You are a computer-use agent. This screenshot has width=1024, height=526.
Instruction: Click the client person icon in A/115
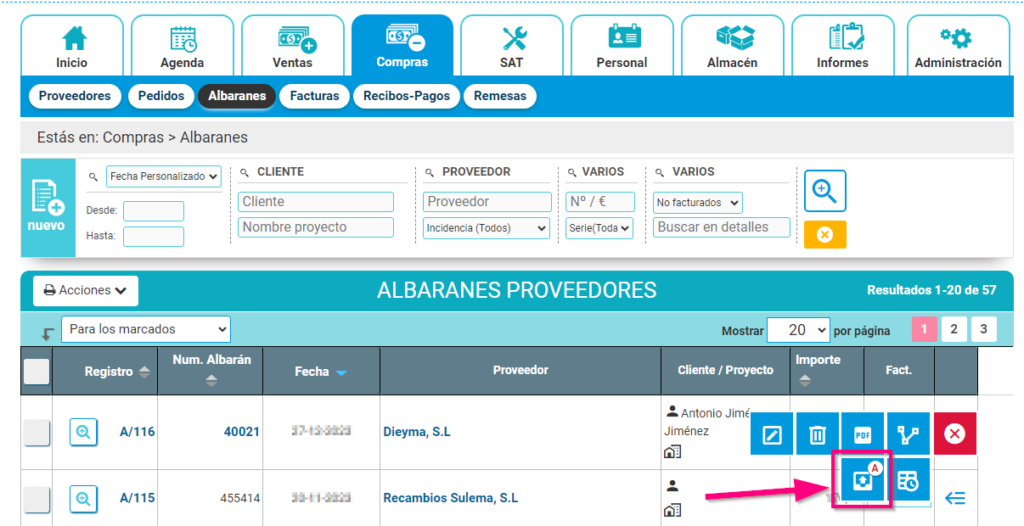tap(672, 486)
